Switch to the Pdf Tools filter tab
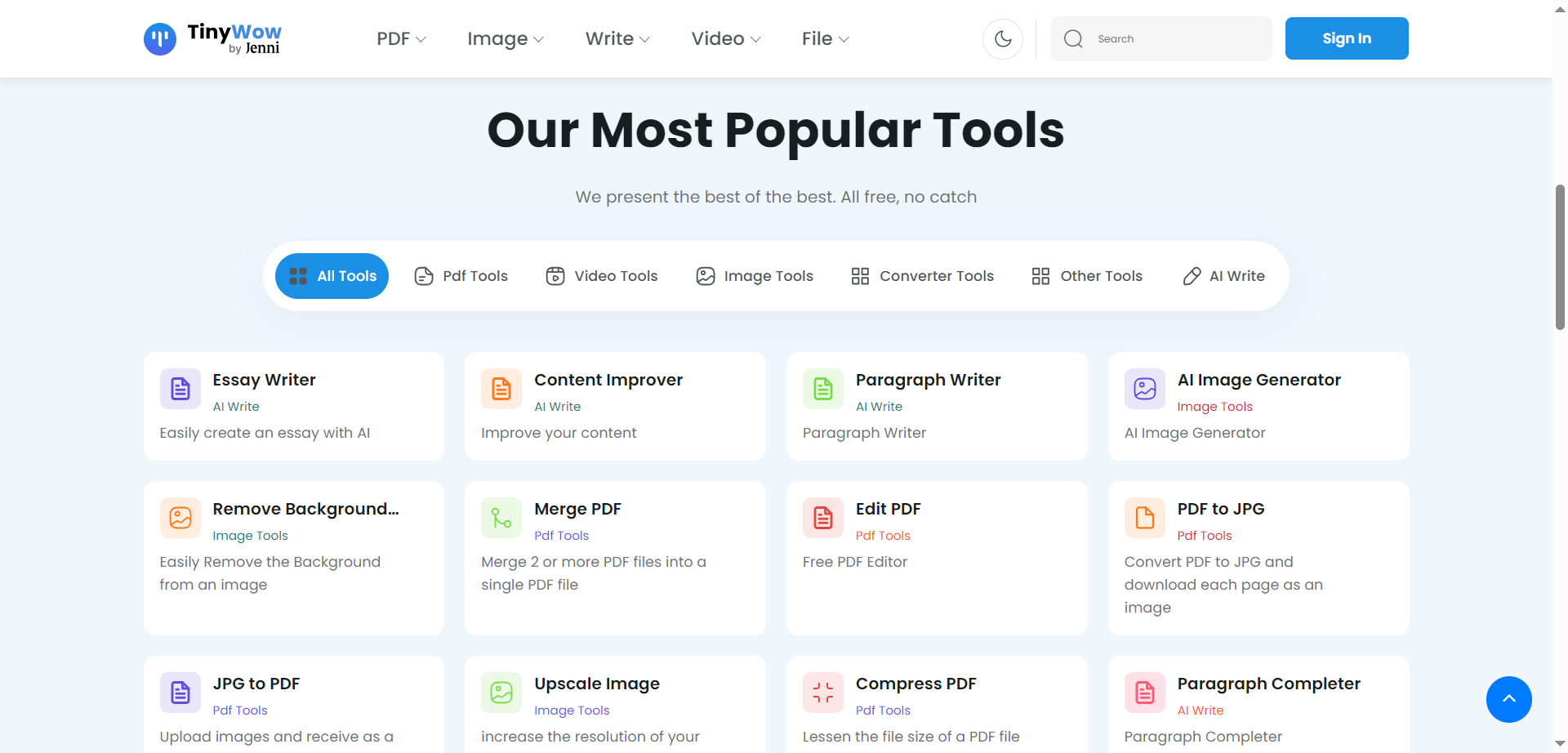This screenshot has width=1568, height=753. [x=460, y=276]
